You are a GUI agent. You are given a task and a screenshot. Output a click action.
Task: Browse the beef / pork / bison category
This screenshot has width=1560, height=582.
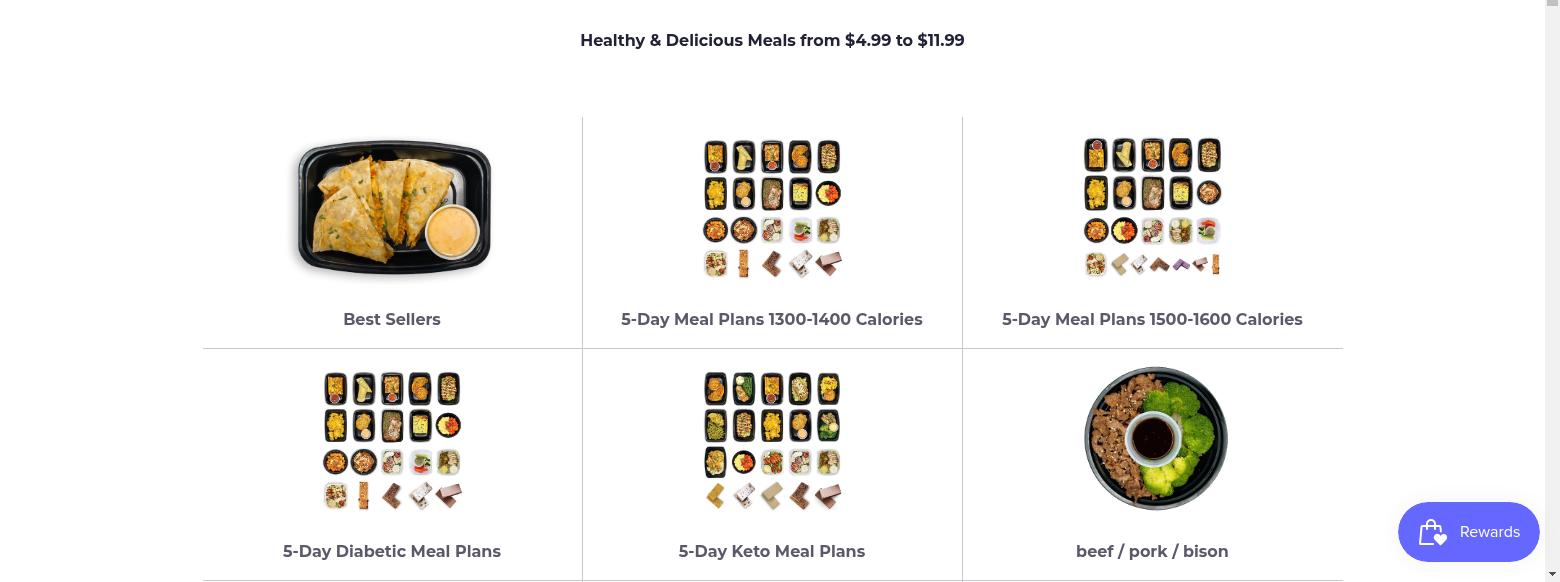[1152, 551]
